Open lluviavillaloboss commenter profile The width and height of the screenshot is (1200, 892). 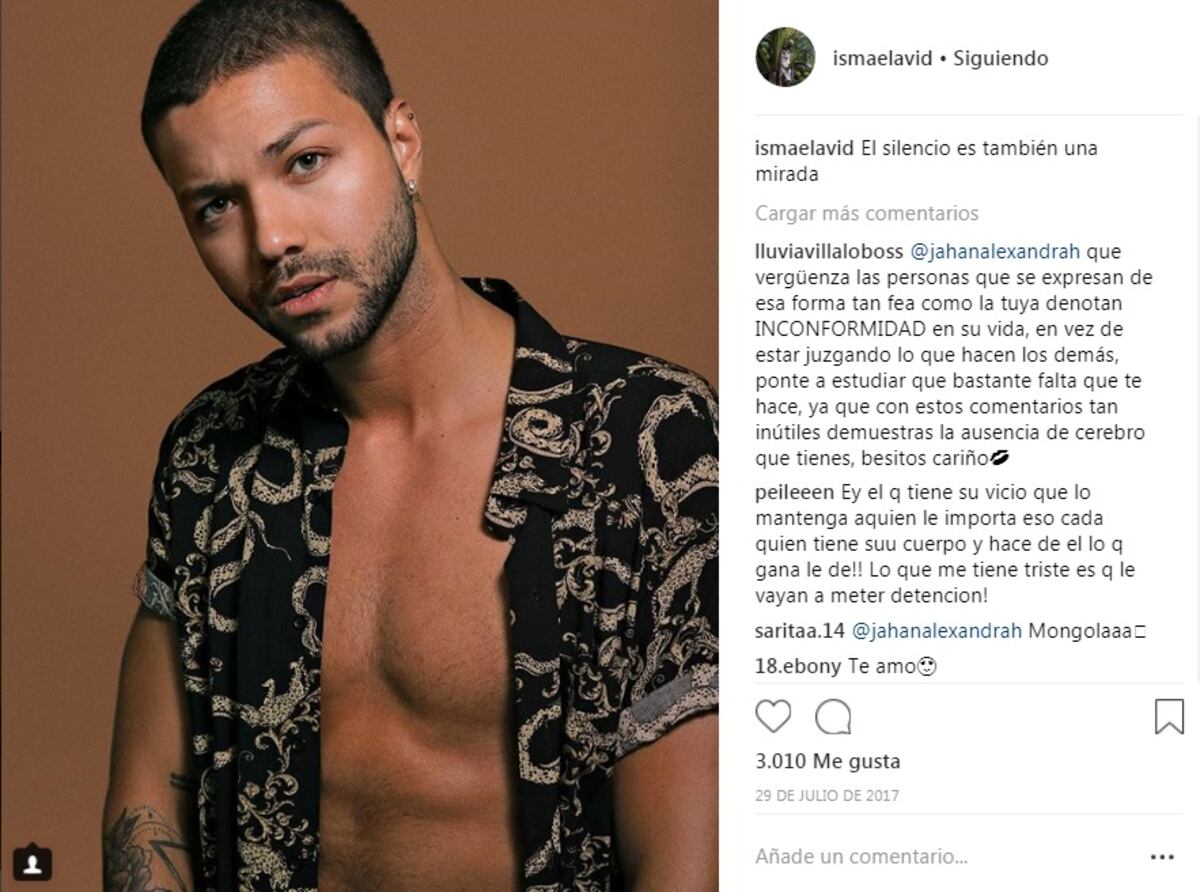tap(829, 251)
